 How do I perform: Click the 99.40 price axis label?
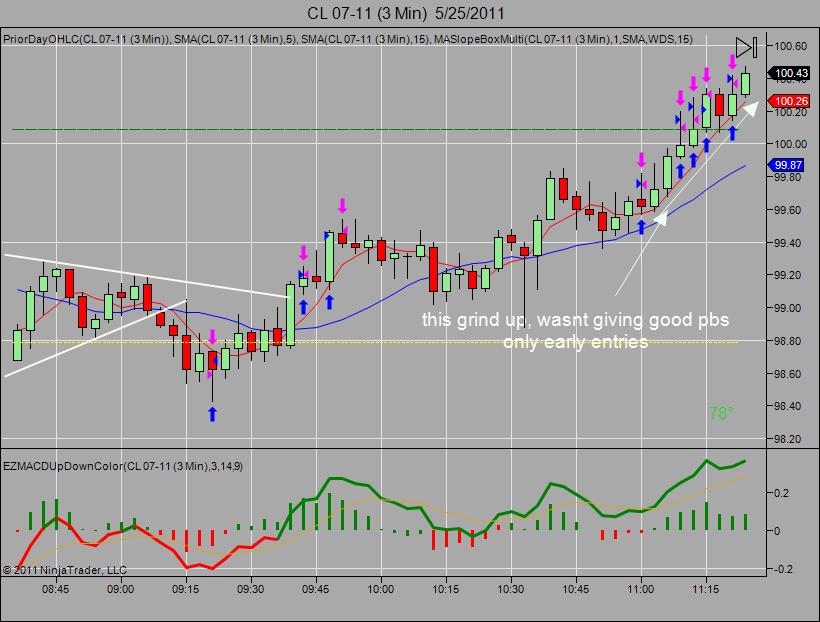(x=788, y=243)
